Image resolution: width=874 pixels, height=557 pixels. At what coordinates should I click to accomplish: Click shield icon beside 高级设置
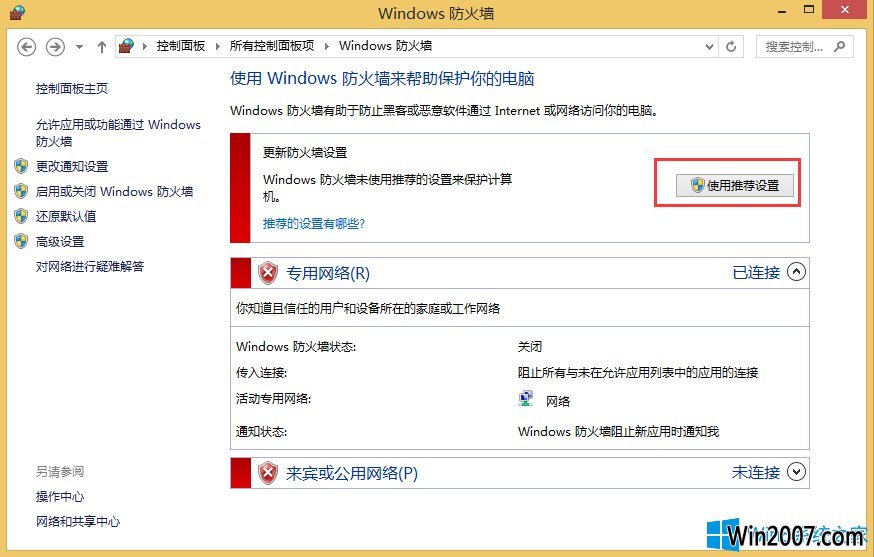click(21, 241)
